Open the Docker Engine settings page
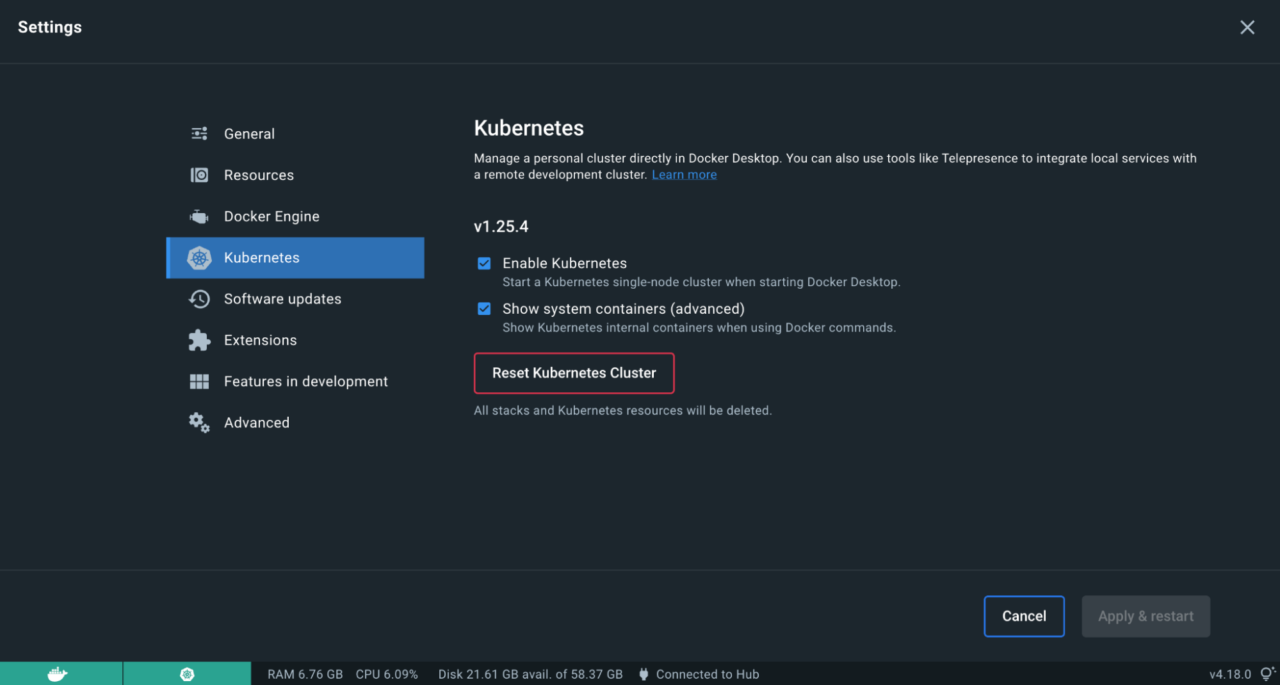The height and width of the screenshot is (685, 1280). click(271, 216)
